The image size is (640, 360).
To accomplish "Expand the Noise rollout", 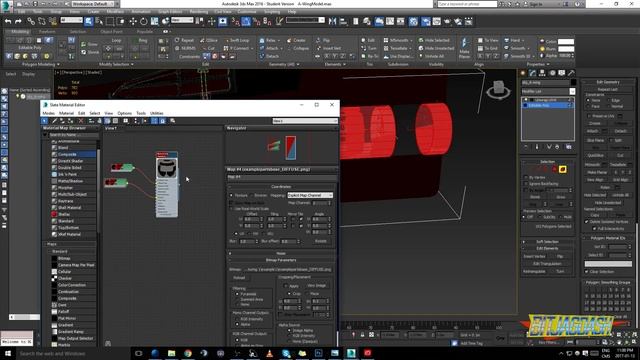I will [x=281, y=253].
